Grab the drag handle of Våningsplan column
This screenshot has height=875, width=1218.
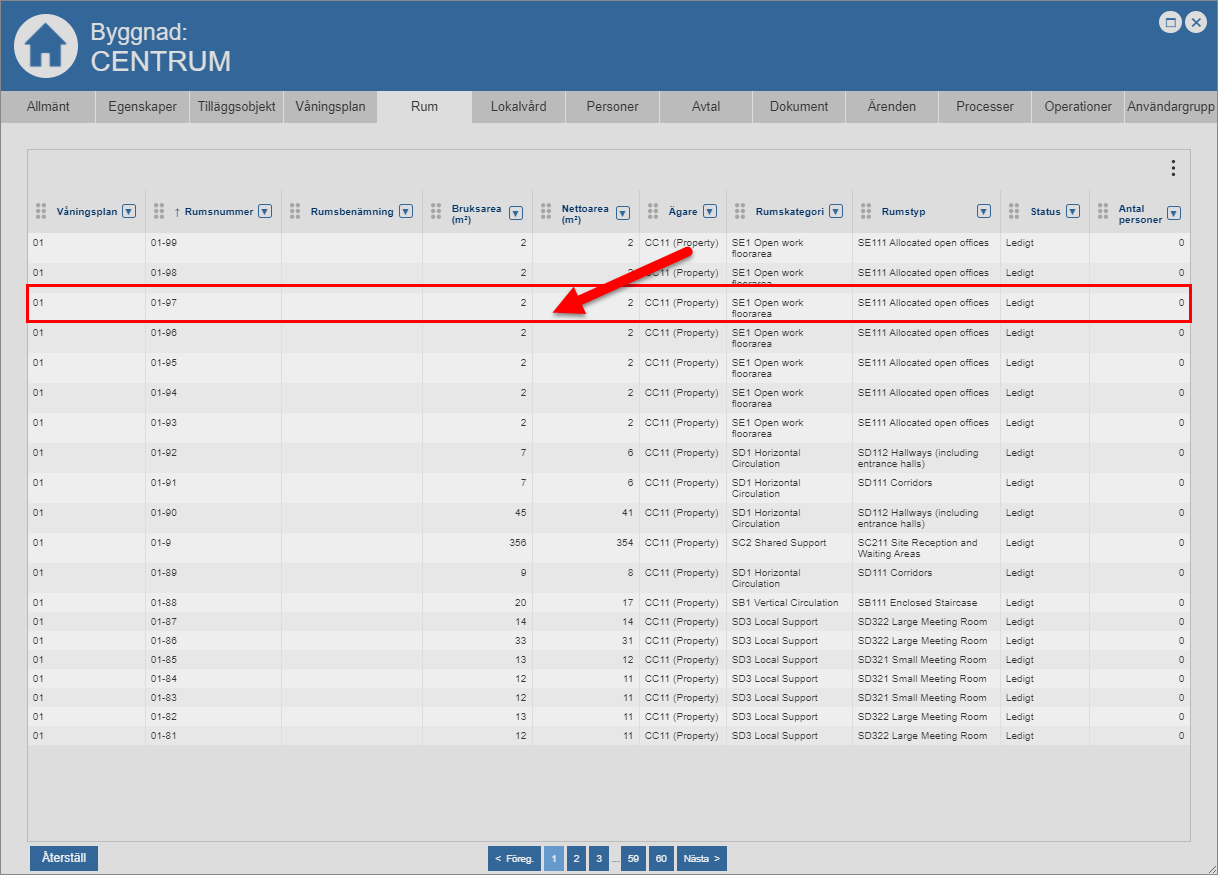(41, 211)
